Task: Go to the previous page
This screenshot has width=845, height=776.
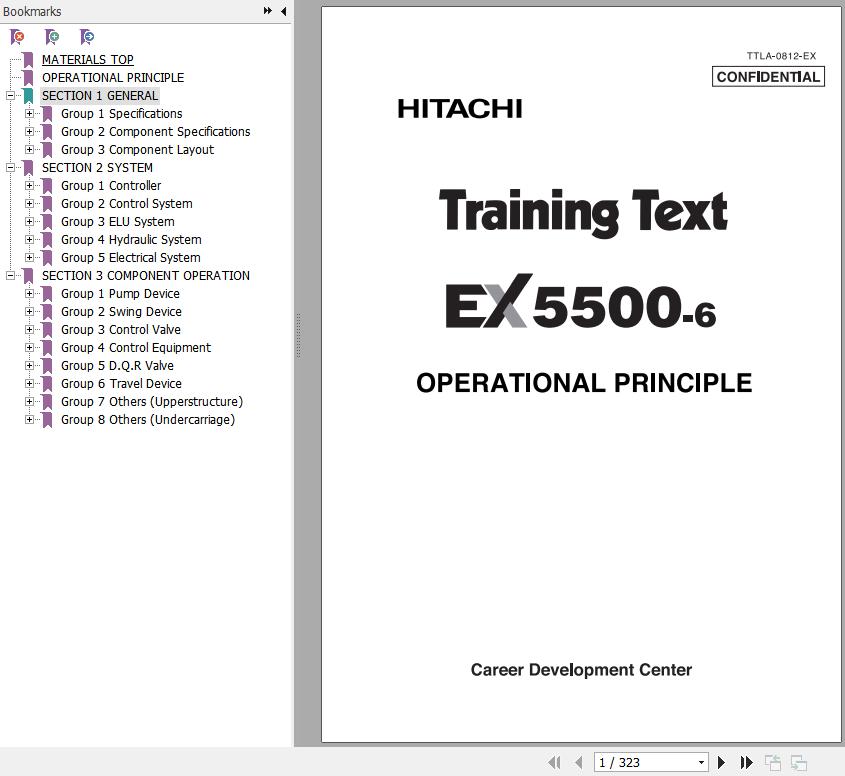Action: click(x=579, y=763)
